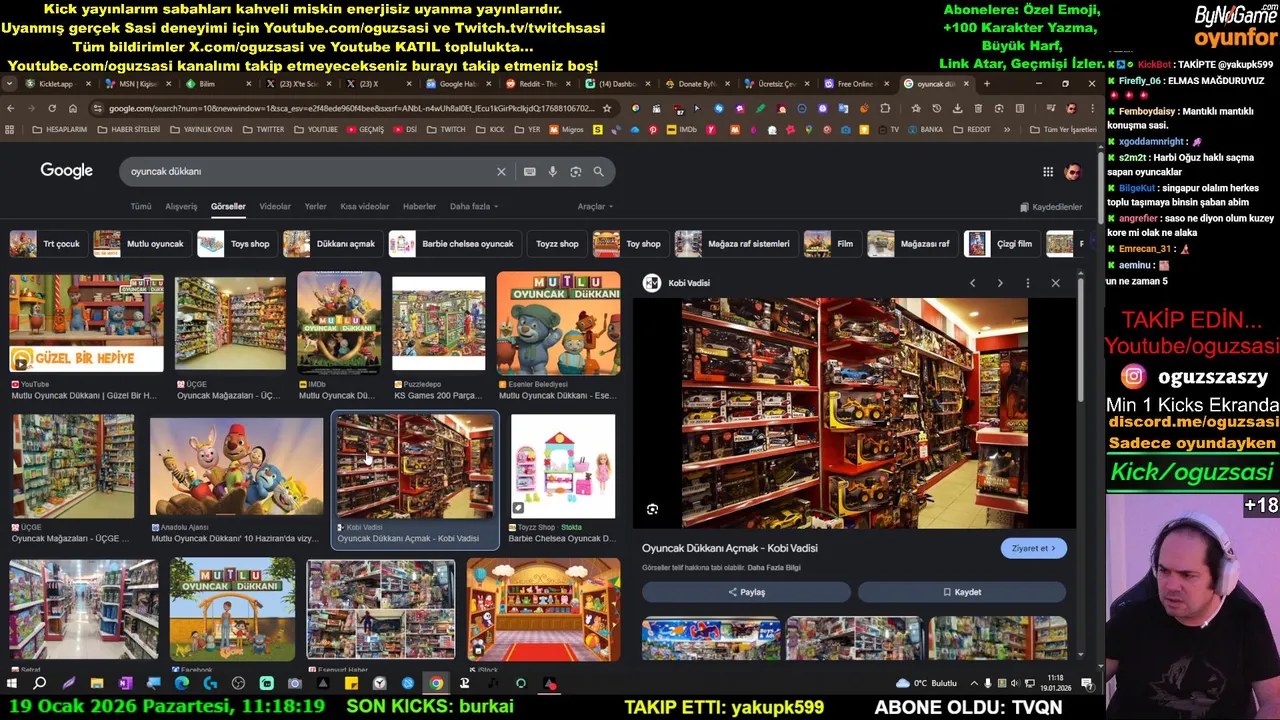Go to previous image in preview panel
The height and width of the screenshot is (720, 1280).
click(x=972, y=283)
